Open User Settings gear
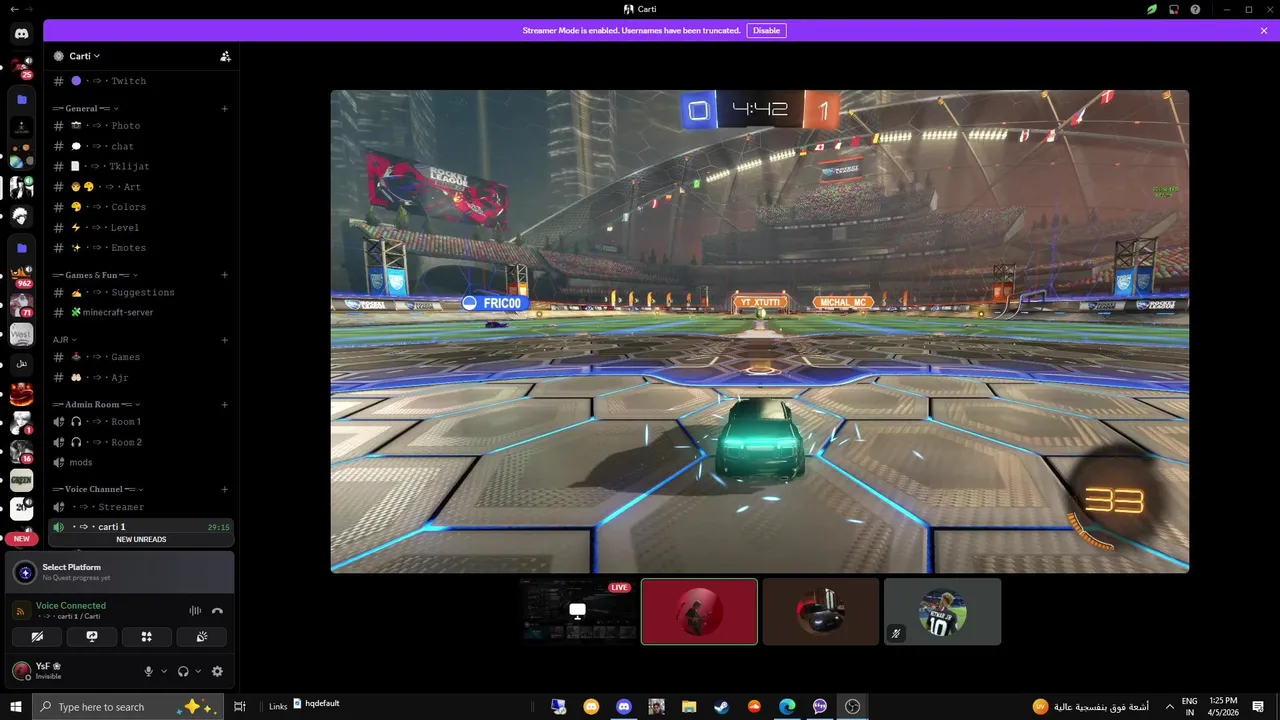This screenshot has height=720, width=1280. point(217,672)
